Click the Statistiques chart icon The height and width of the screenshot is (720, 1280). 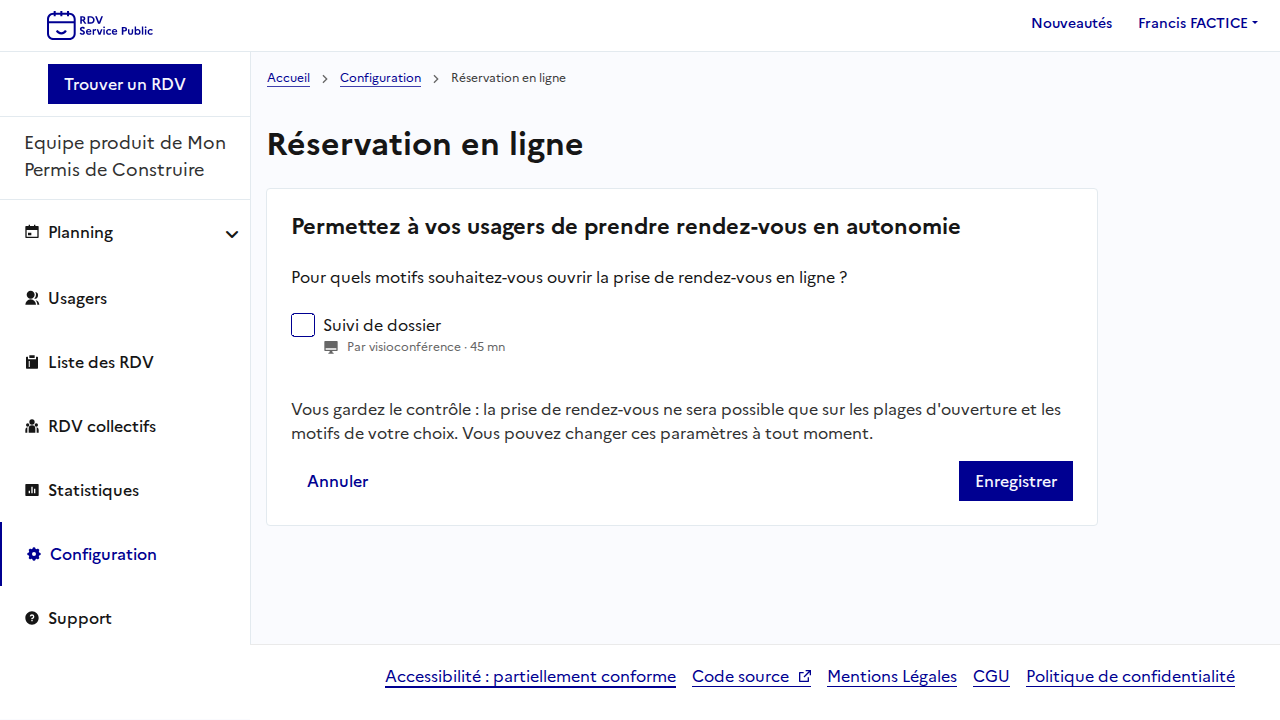[x=32, y=490]
